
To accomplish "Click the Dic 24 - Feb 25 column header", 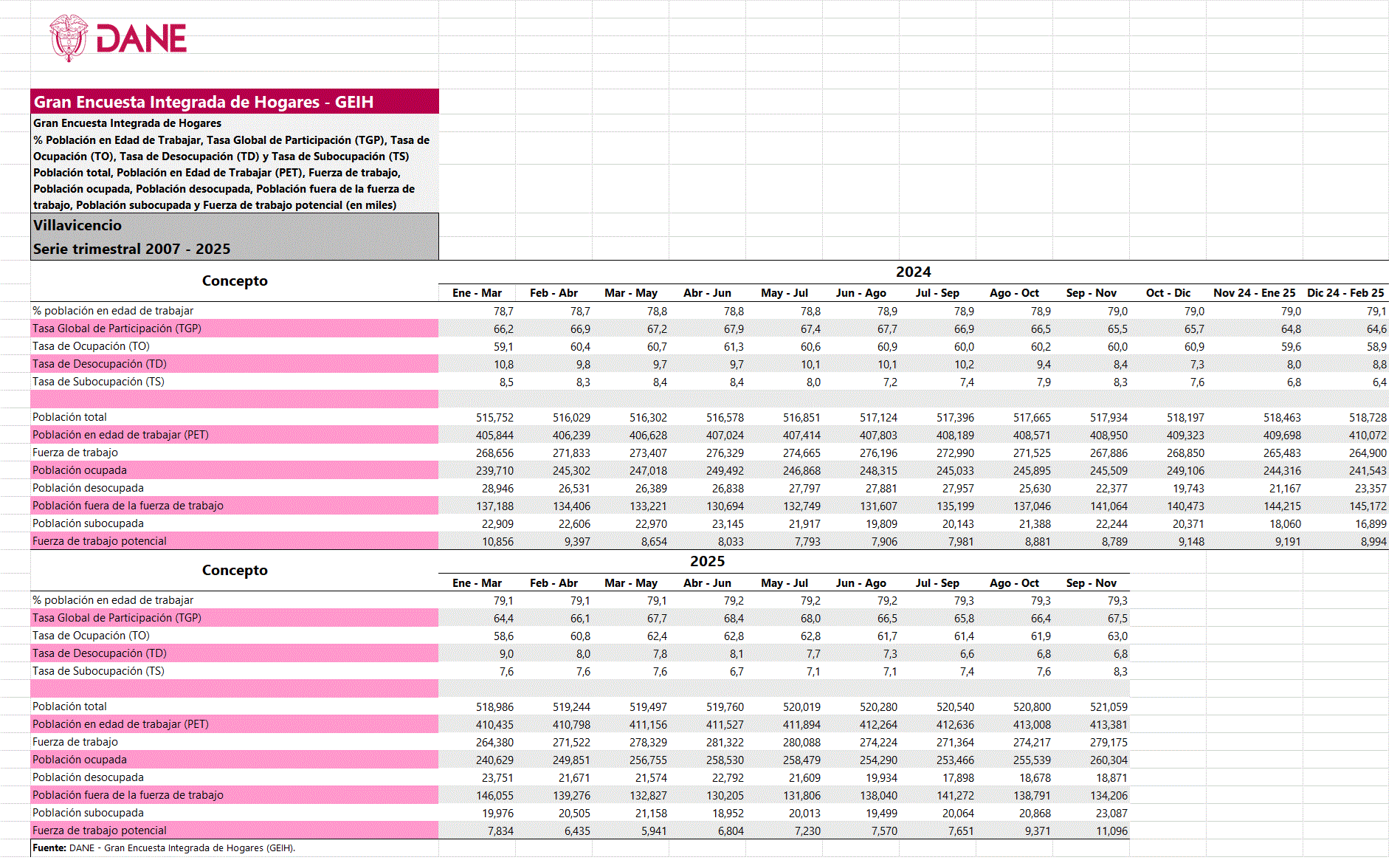I will (x=1345, y=293).
